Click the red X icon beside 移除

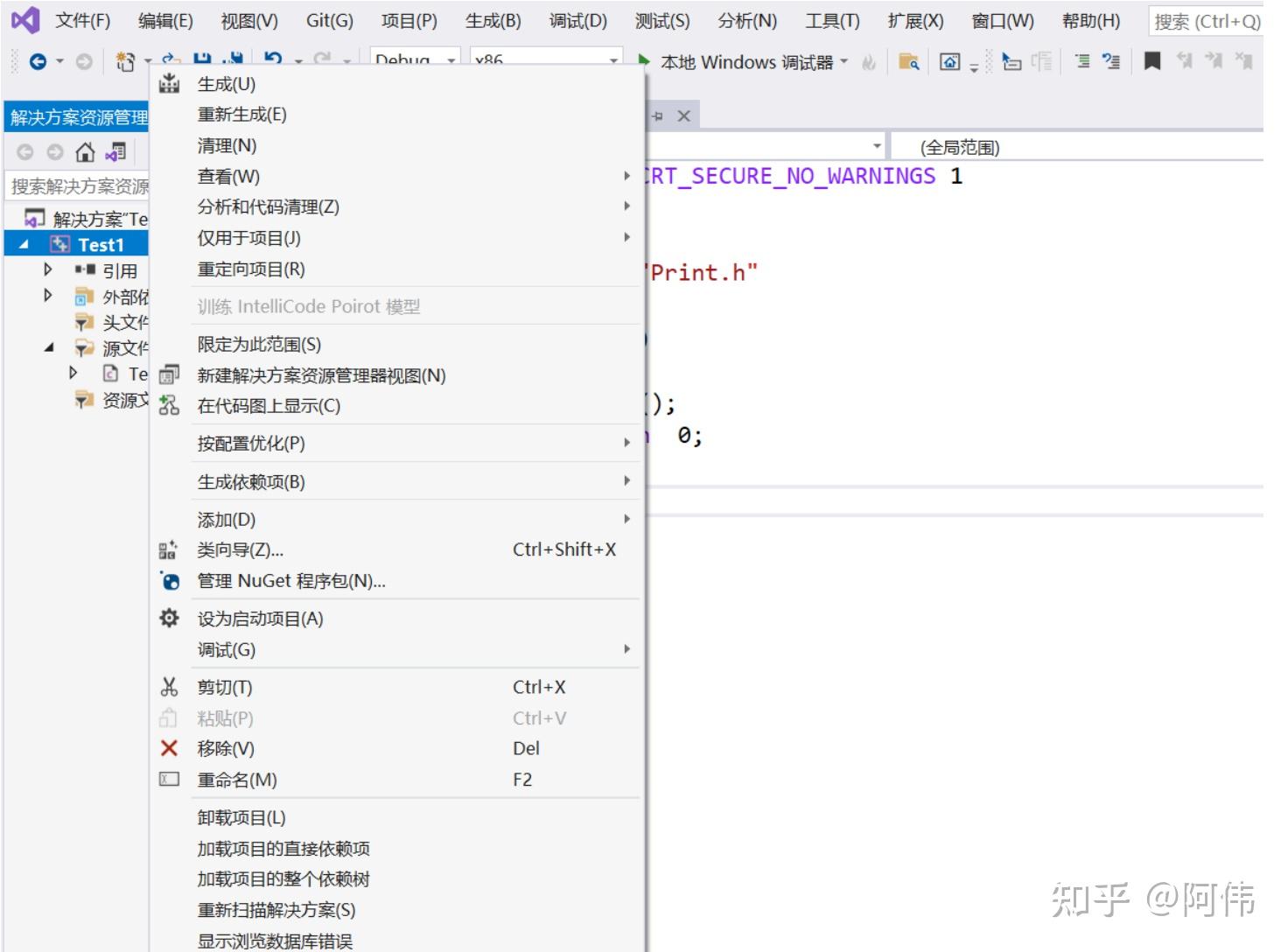[x=169, y=748]
